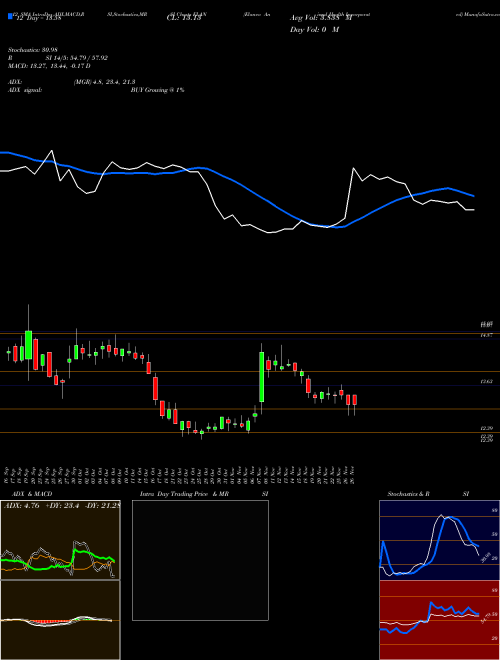Select the 'Day Vol: 0 M' text

point(314,29)
